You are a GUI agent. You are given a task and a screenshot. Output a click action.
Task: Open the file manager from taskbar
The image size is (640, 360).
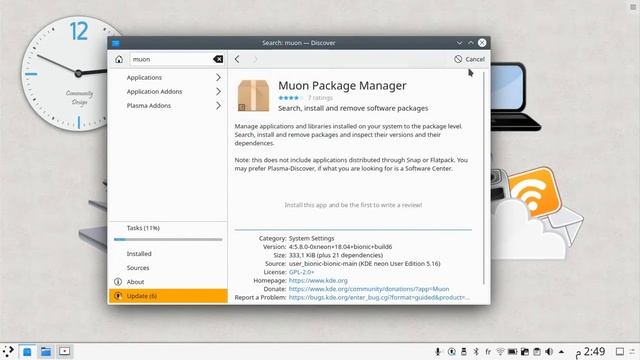[46, 351]
